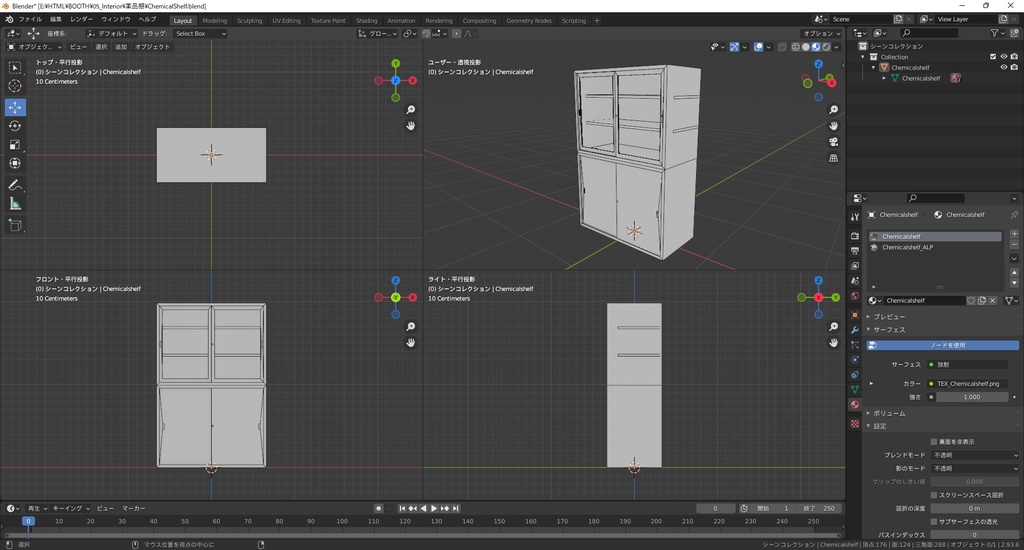Open Texture properties checker tab

[855, 424]
